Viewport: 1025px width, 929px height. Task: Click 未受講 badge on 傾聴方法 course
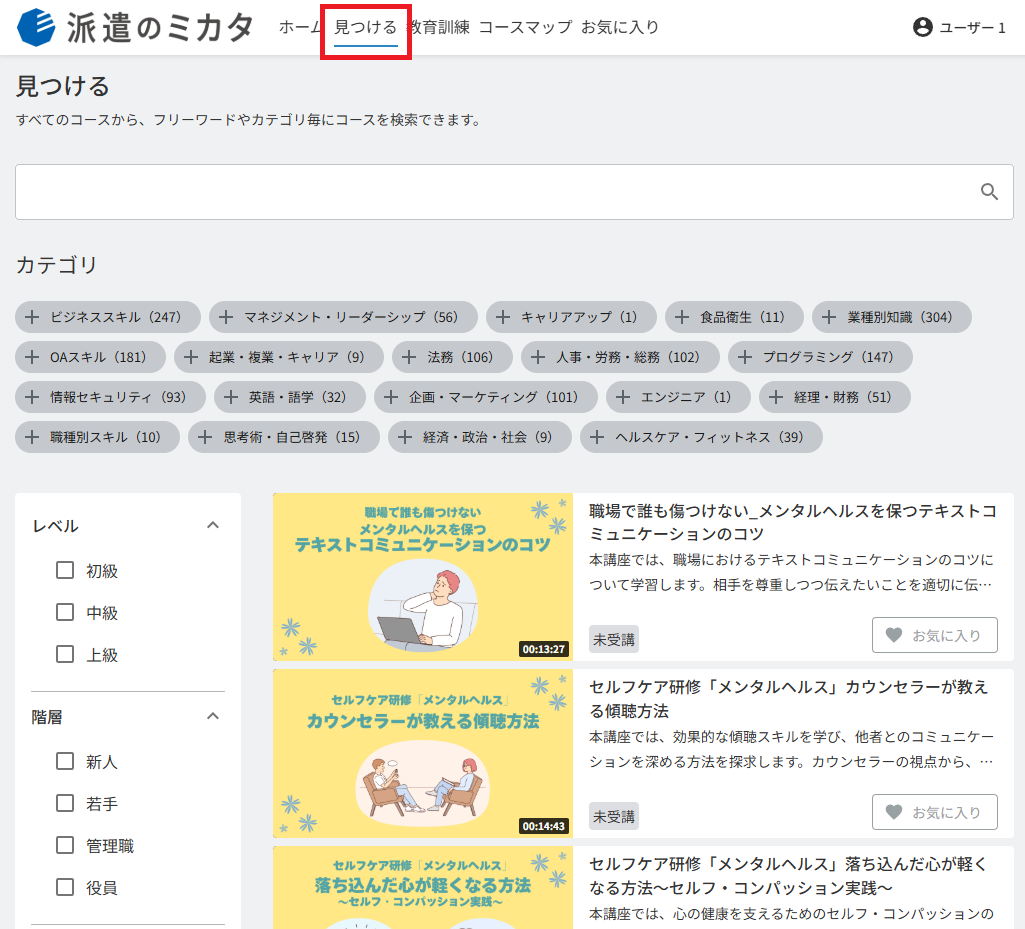pyautogui.click(x=614, y=817)
